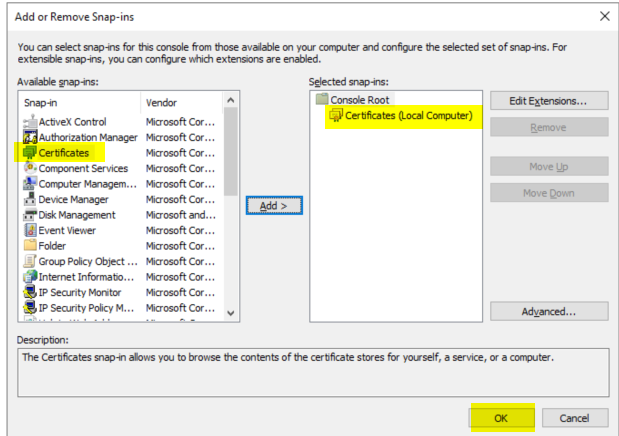619x436 pixels.
Task: Select the ActiveX Control snap-in icon
Action: tap(30, 122)
